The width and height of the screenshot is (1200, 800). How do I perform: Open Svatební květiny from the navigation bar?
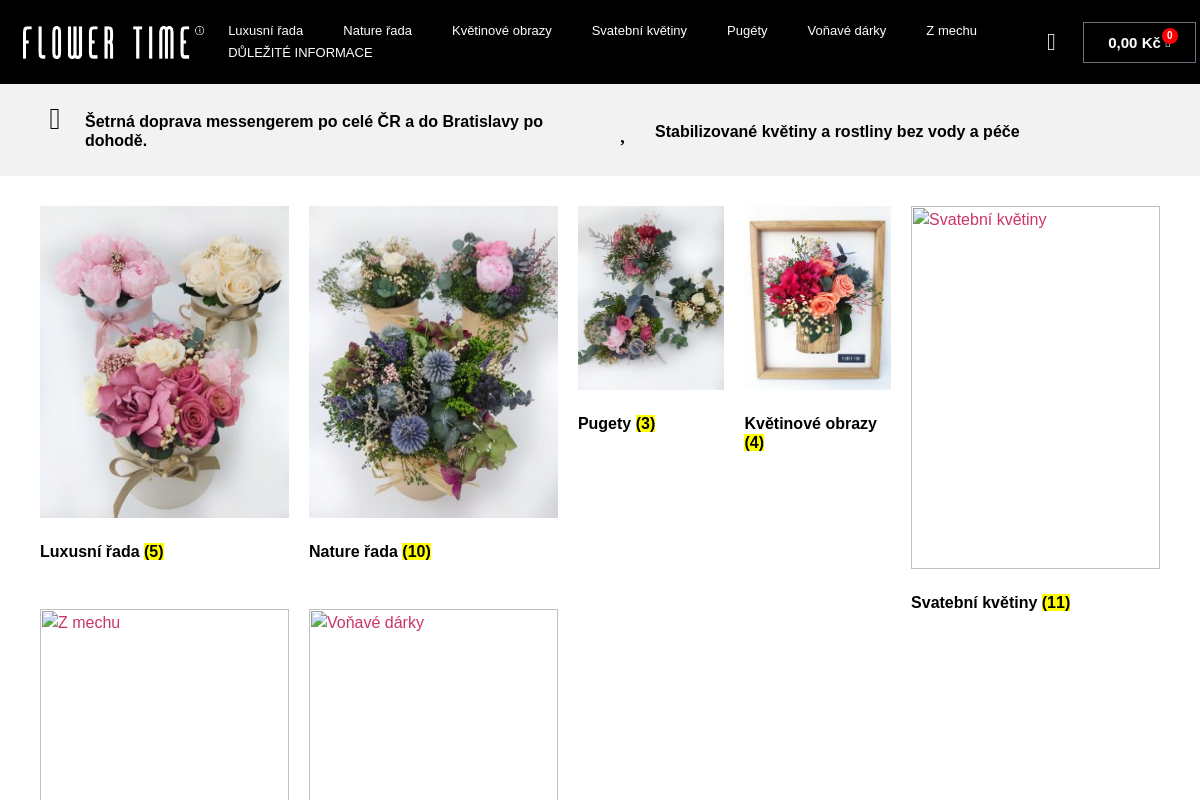pos(639,30)
